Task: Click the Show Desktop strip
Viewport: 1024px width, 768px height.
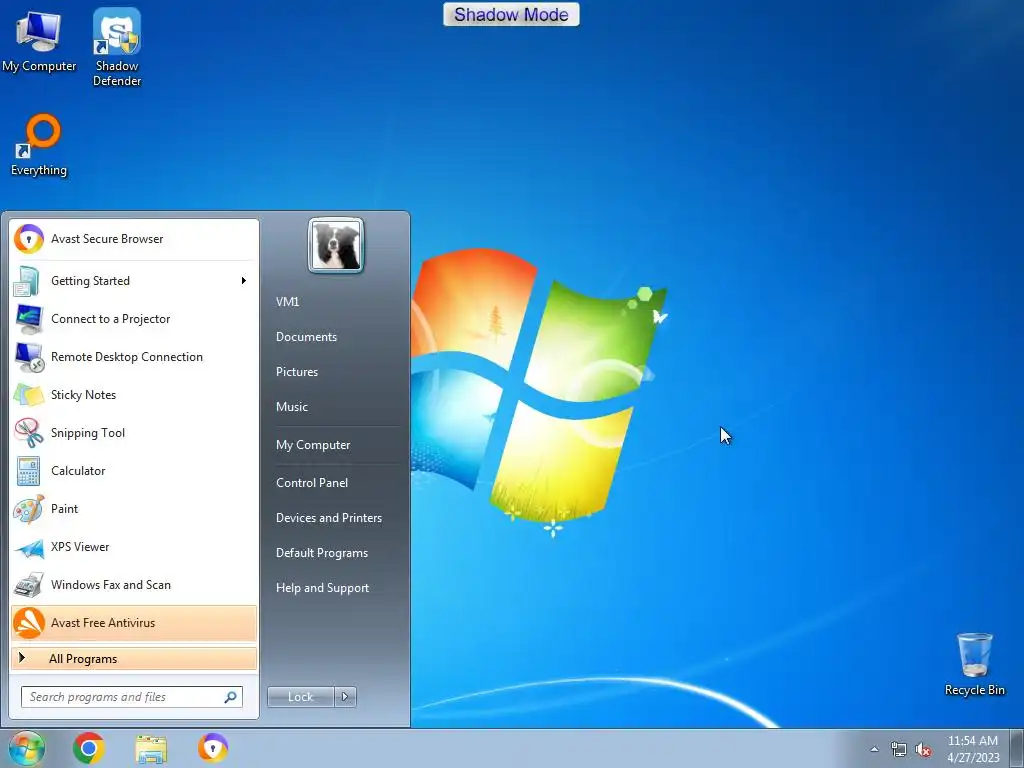Action: pyautogui.click(x=1016, y=748)
